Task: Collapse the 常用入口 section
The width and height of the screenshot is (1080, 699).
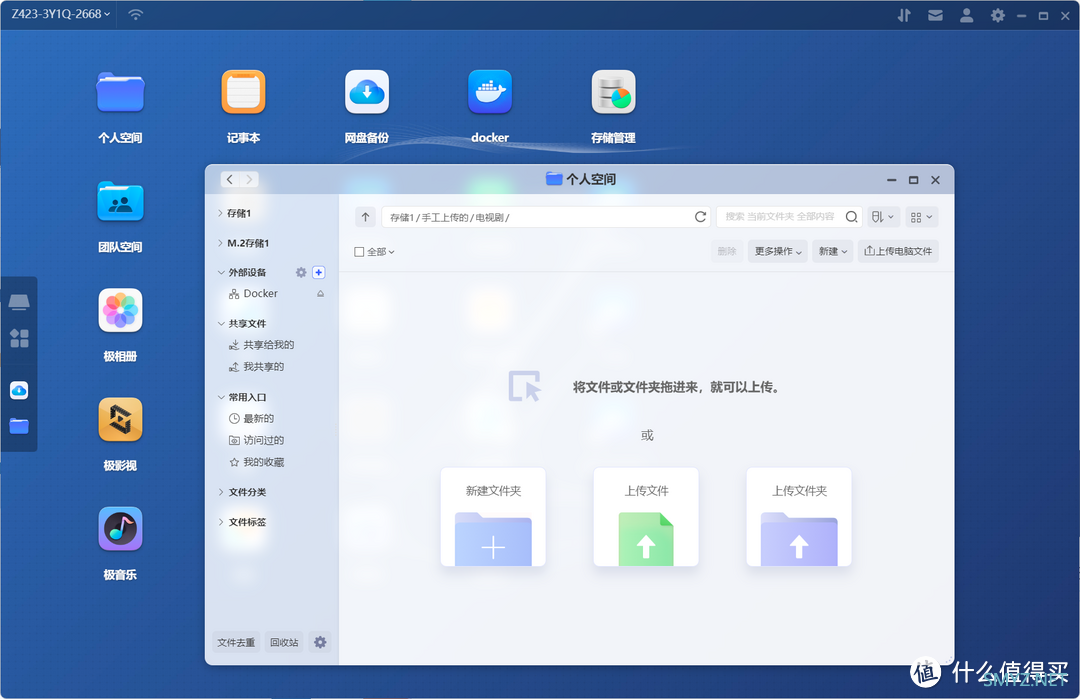Action: (221, 397)
